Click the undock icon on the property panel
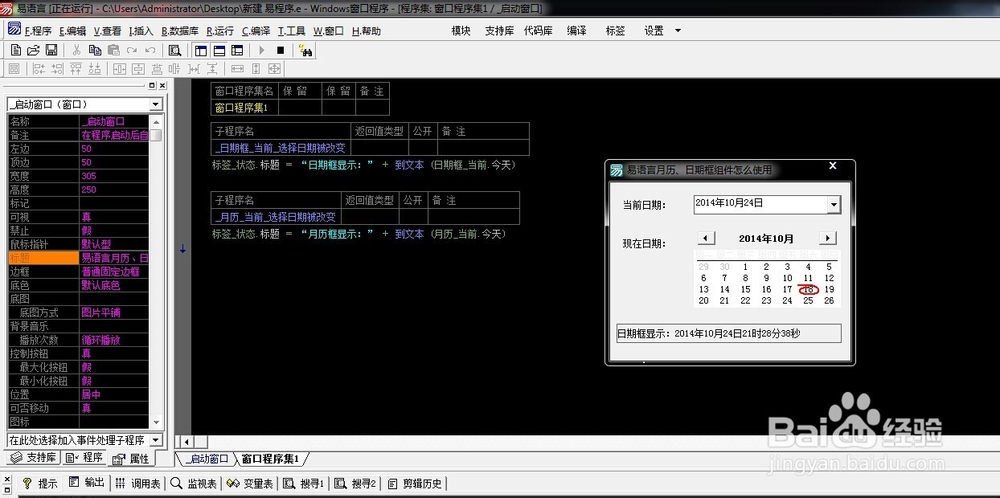The height and width of the screenshot is (498, 1000). click(x=152, y=85)
